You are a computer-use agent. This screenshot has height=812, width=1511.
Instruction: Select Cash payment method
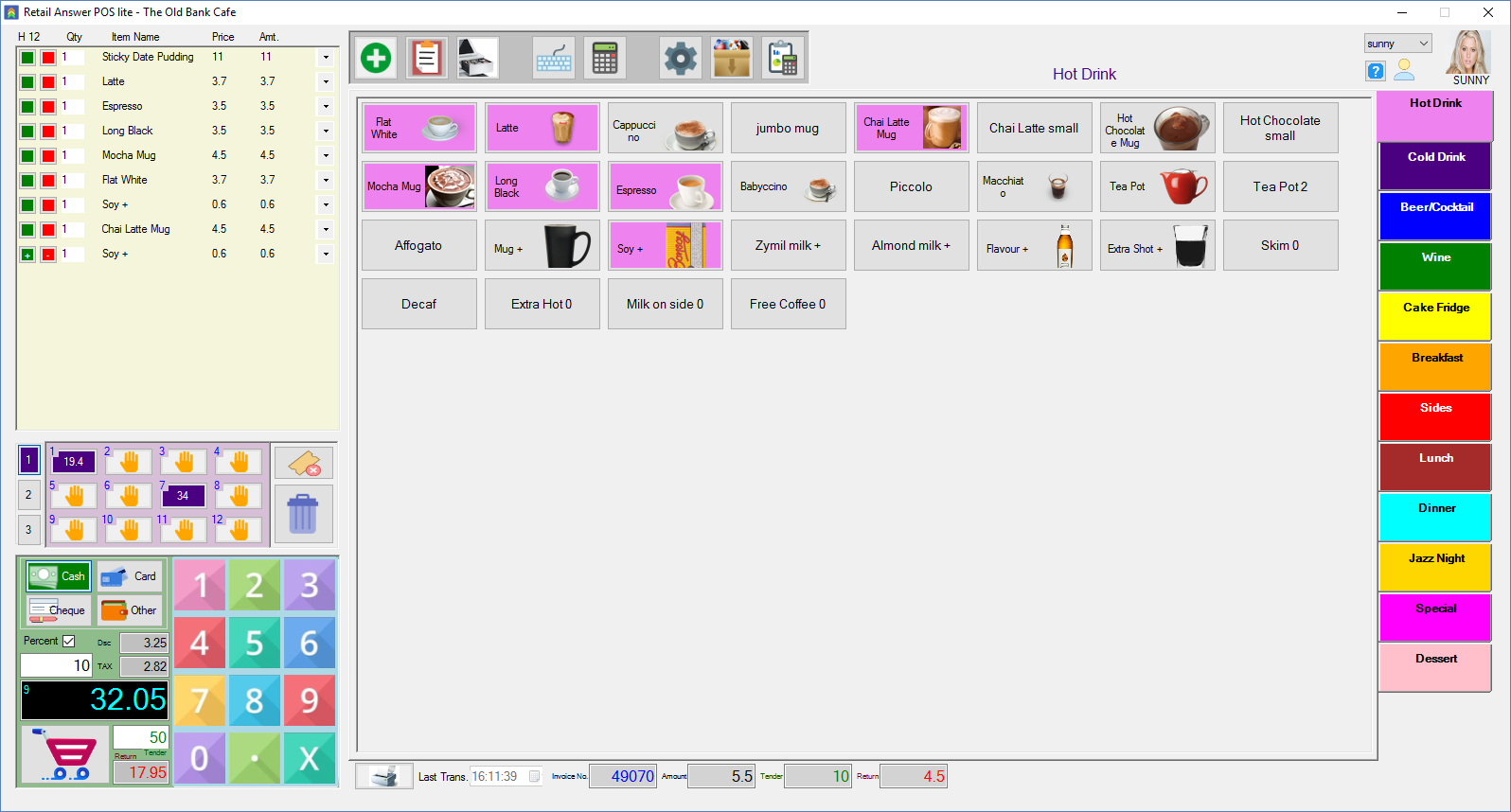tap(59, 575)
